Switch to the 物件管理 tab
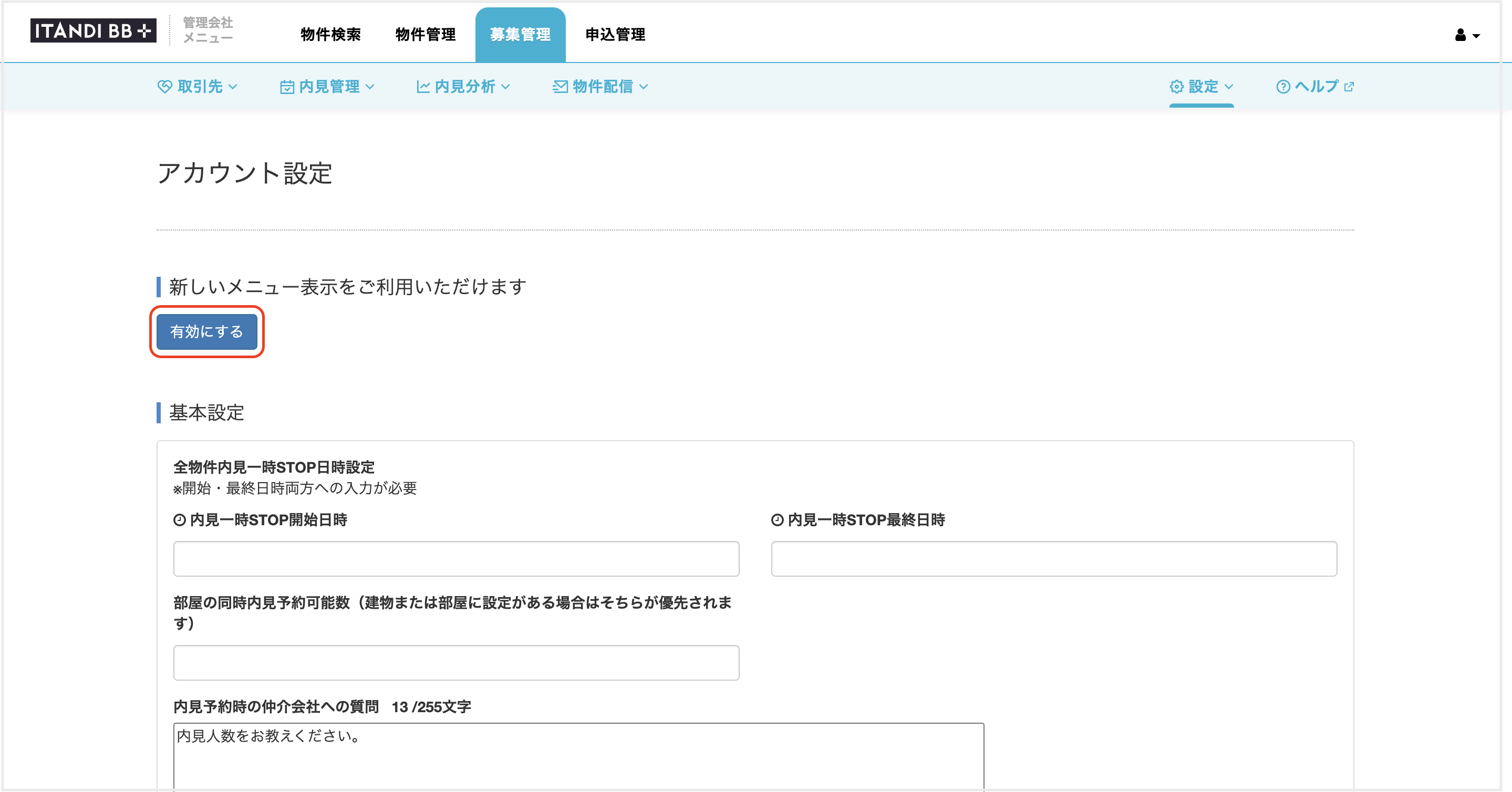 coord(426,35)
